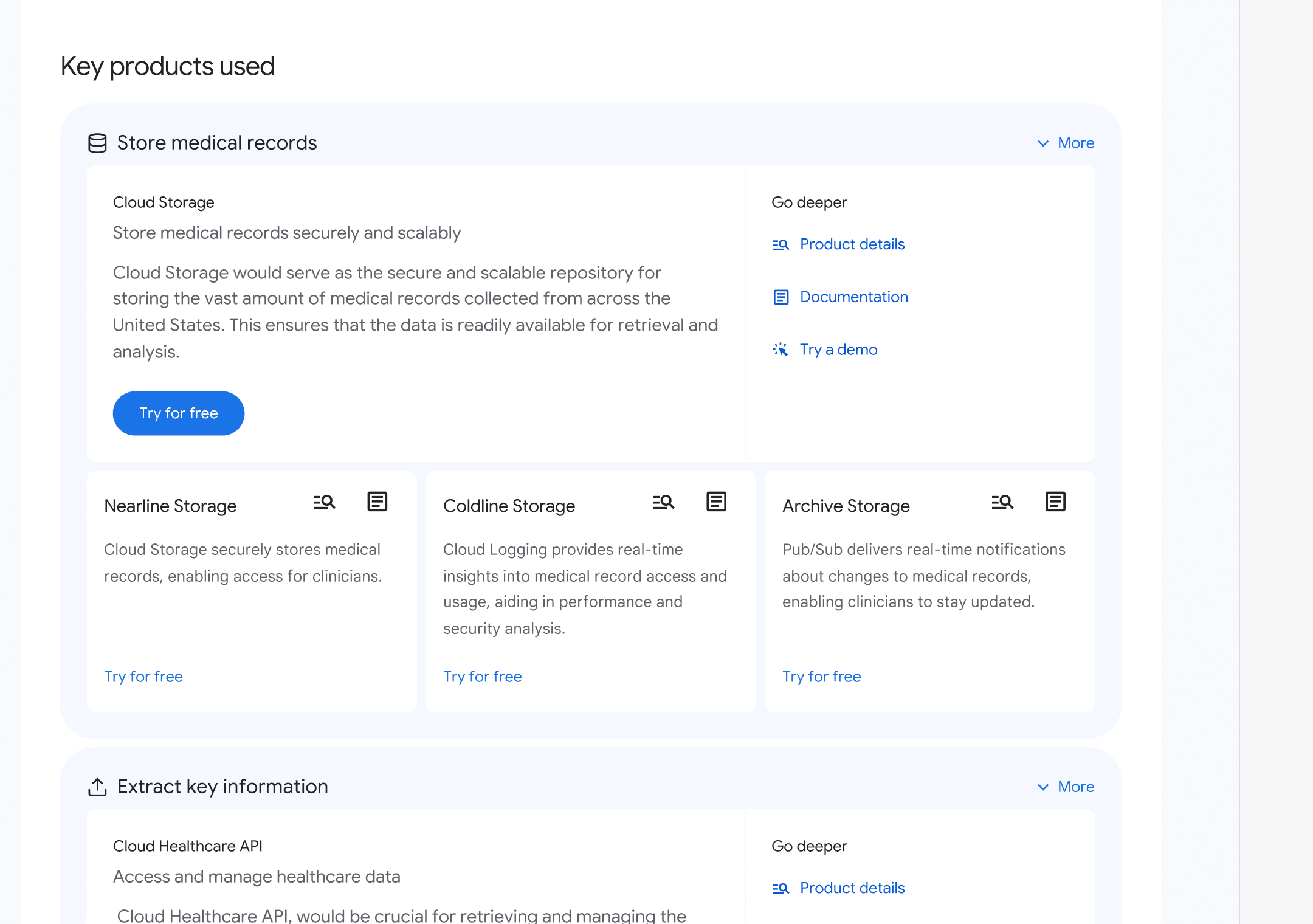Image resolution: width=1313 pixels, height=924 pixels.
Task: Open Coldline Storage documentation icon
Action: pos(716,502)
